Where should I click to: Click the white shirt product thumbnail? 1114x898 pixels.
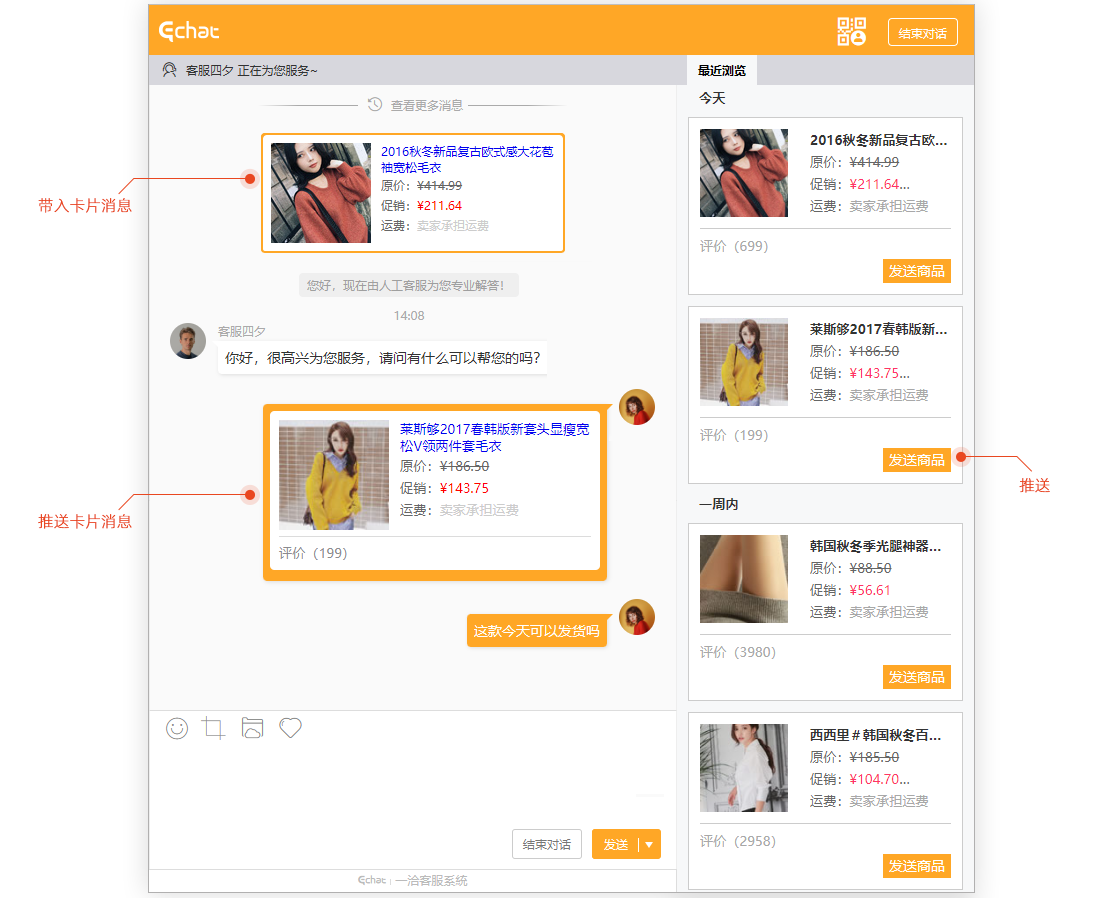pos(743,767)
